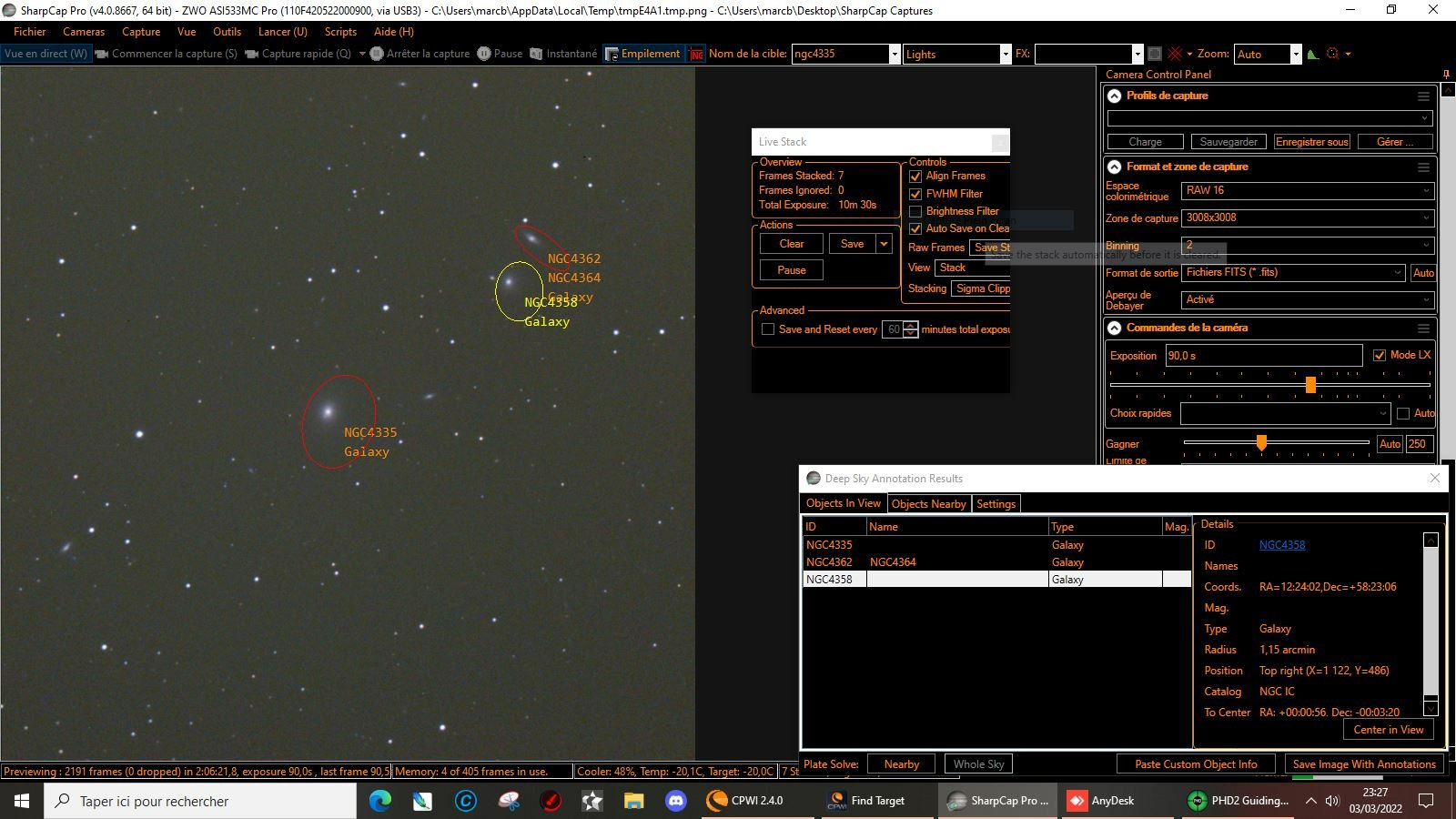Toggle the Empilement live stack tool
Screen dimensions: 1456x819
pos(642,54)
